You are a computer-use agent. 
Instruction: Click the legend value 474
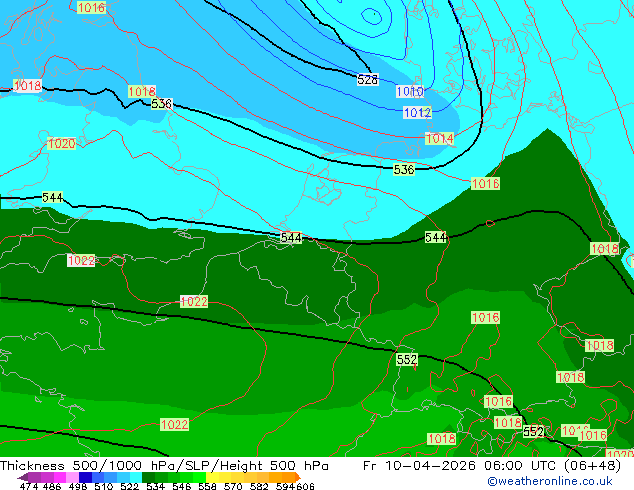point(29,486)
